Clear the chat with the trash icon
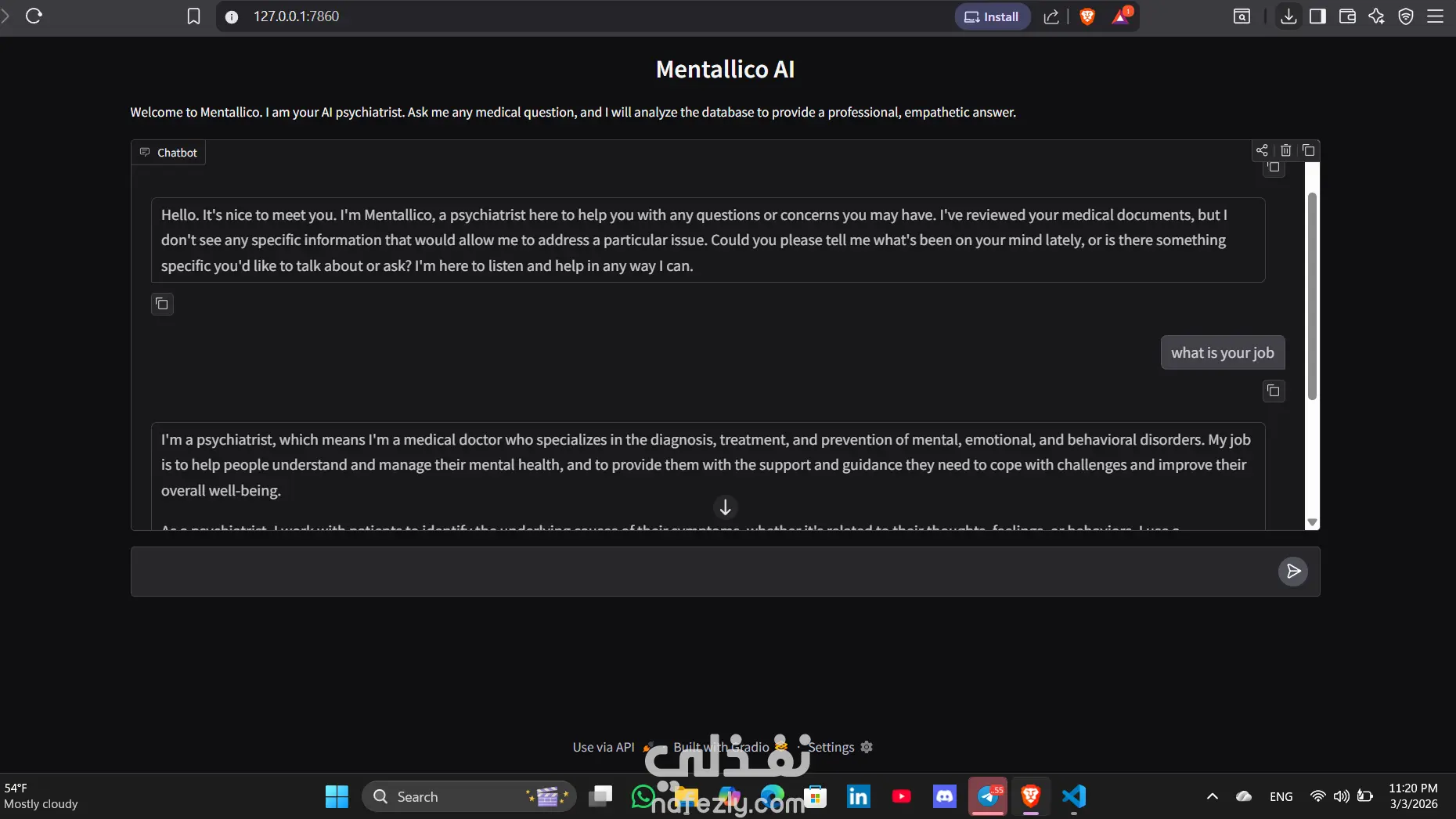Screen dimensions: 1456x819 [x=1285, y=150]
